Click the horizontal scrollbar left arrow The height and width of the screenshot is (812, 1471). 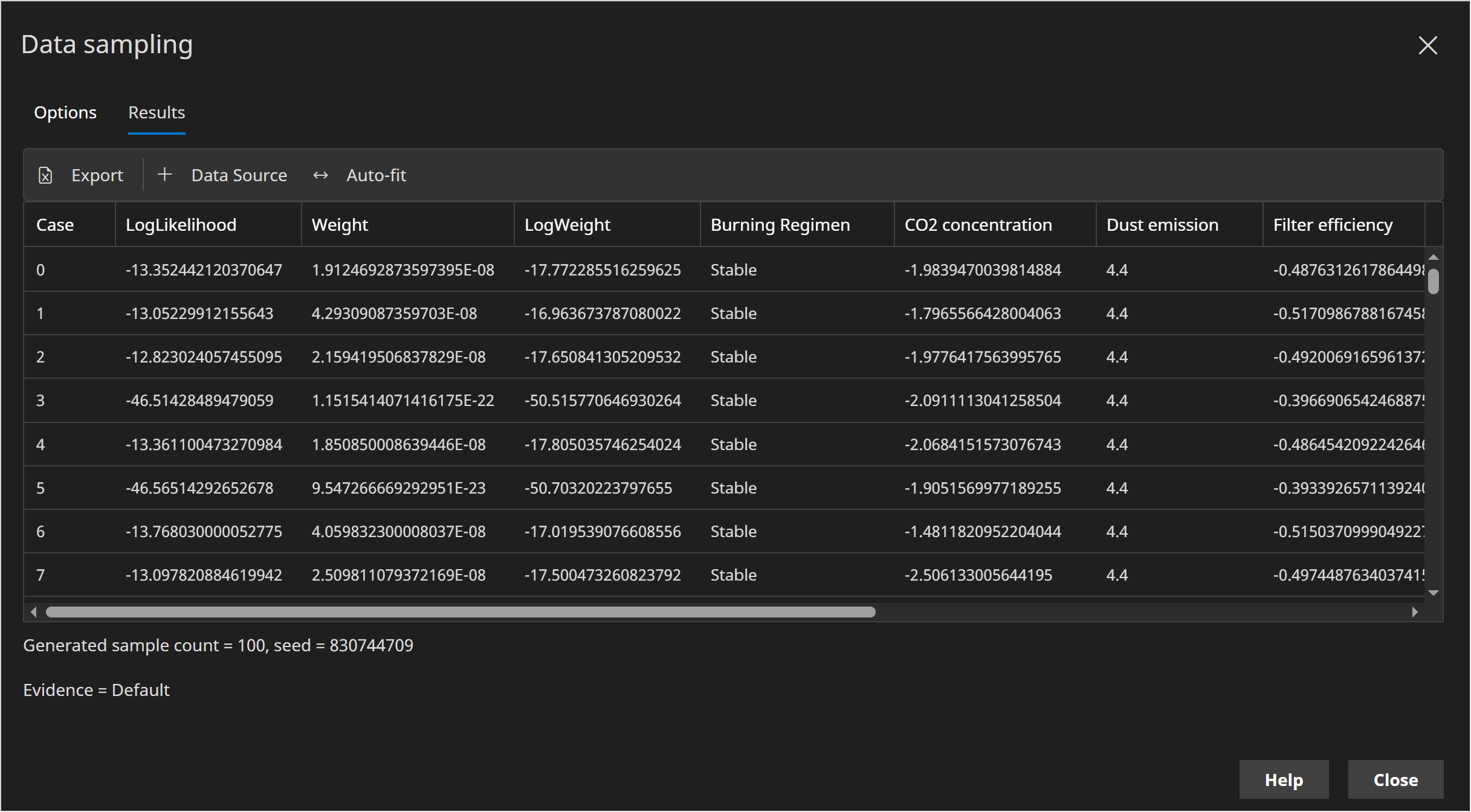click(34, 612)
